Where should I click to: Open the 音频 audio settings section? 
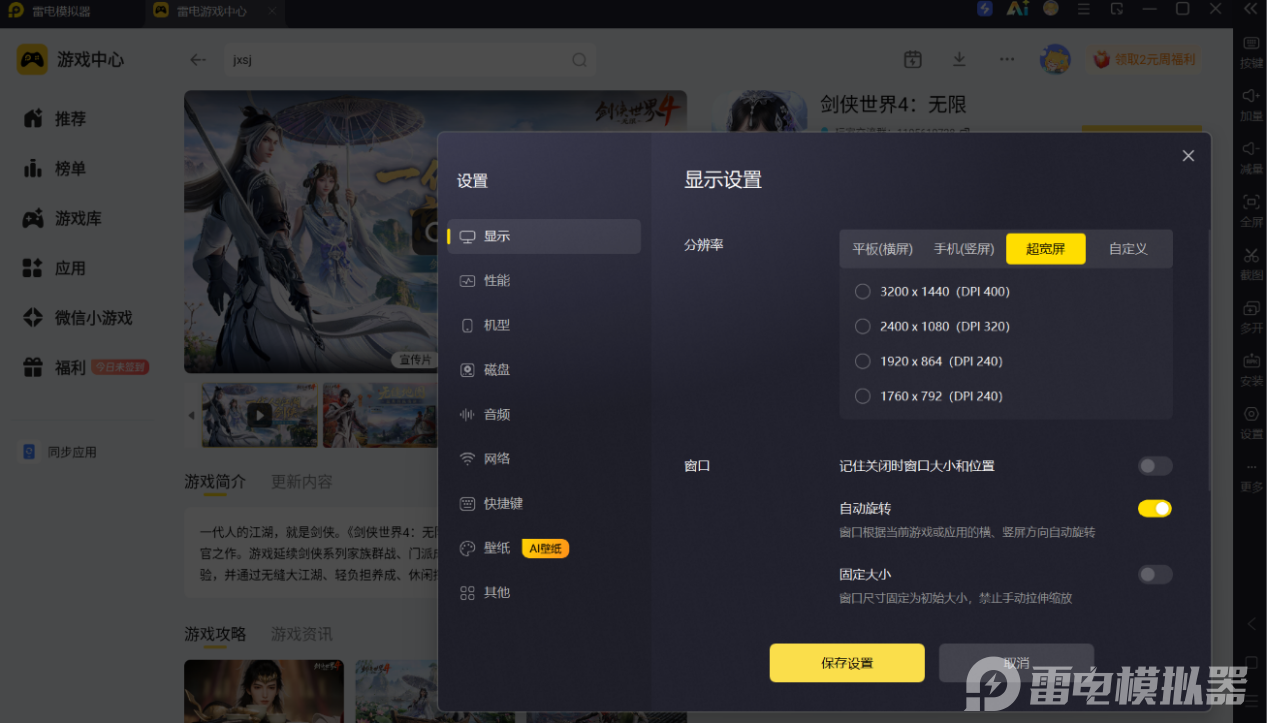pyautogui.click(x=544, y=414)
